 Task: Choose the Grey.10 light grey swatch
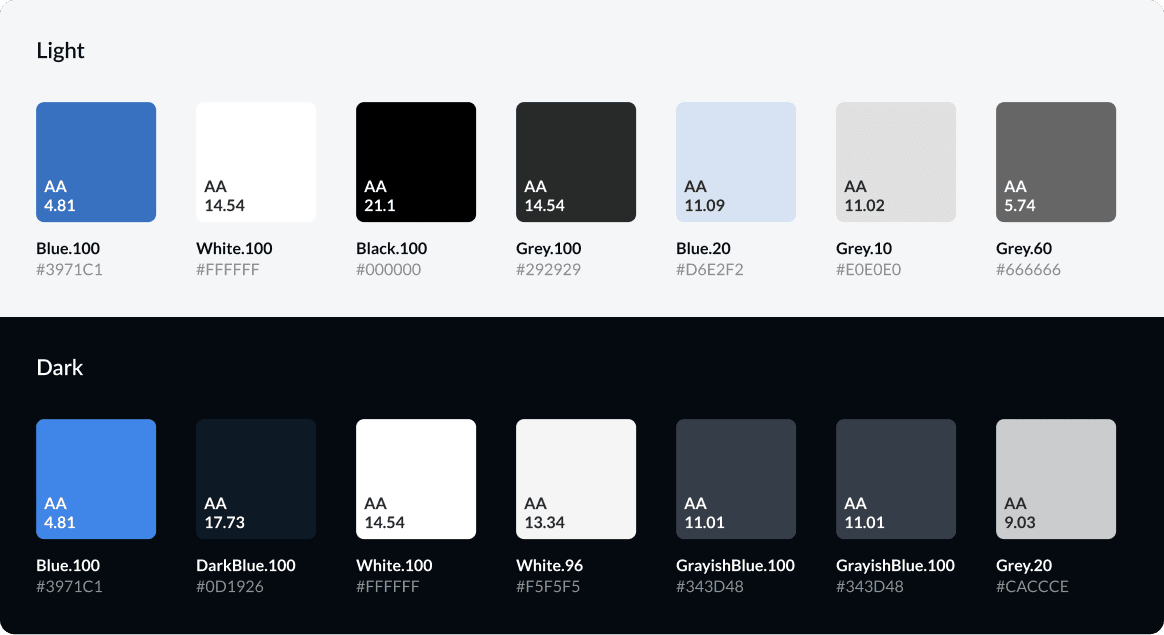896,162
